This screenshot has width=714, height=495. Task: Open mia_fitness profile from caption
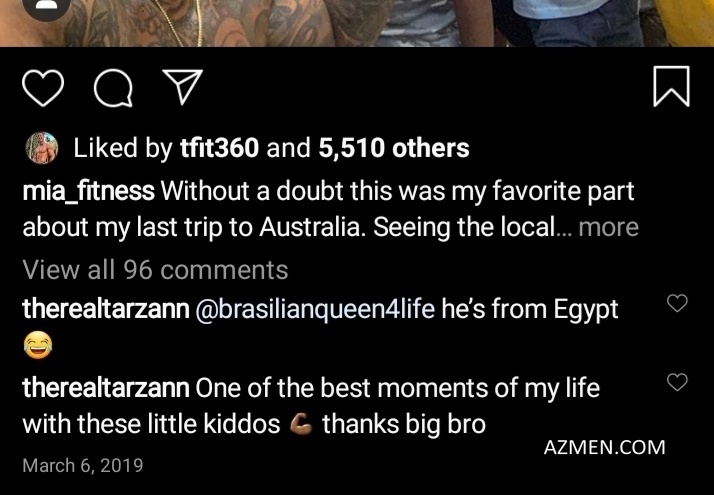click(x=88, y=191)
